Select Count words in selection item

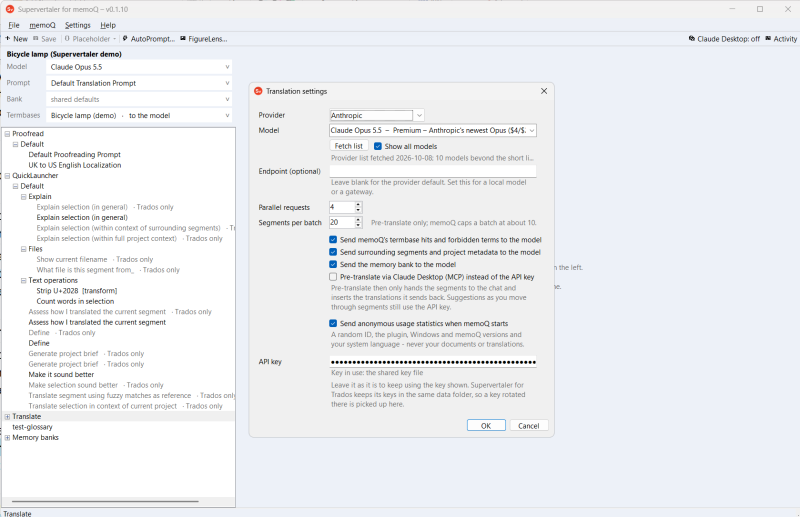coord(75,301)
